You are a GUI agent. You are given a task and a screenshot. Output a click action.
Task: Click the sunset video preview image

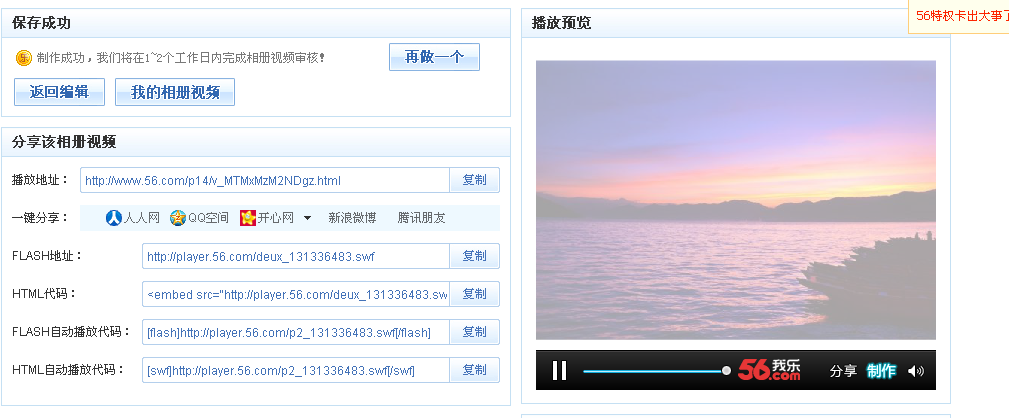[736, 200]
